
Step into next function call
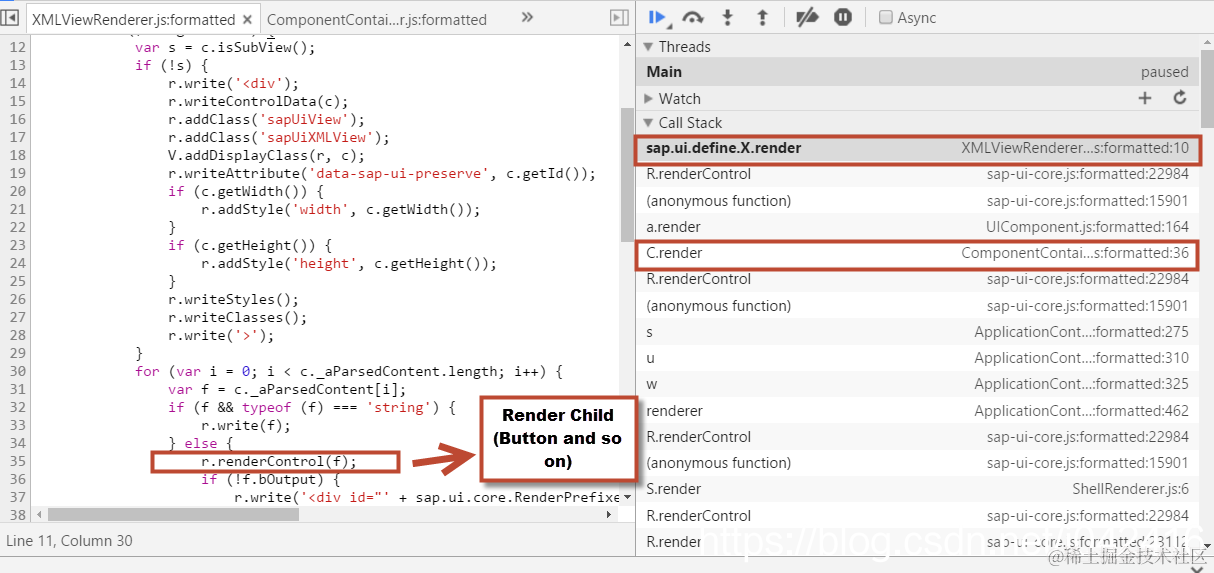[x=728, y=17]
